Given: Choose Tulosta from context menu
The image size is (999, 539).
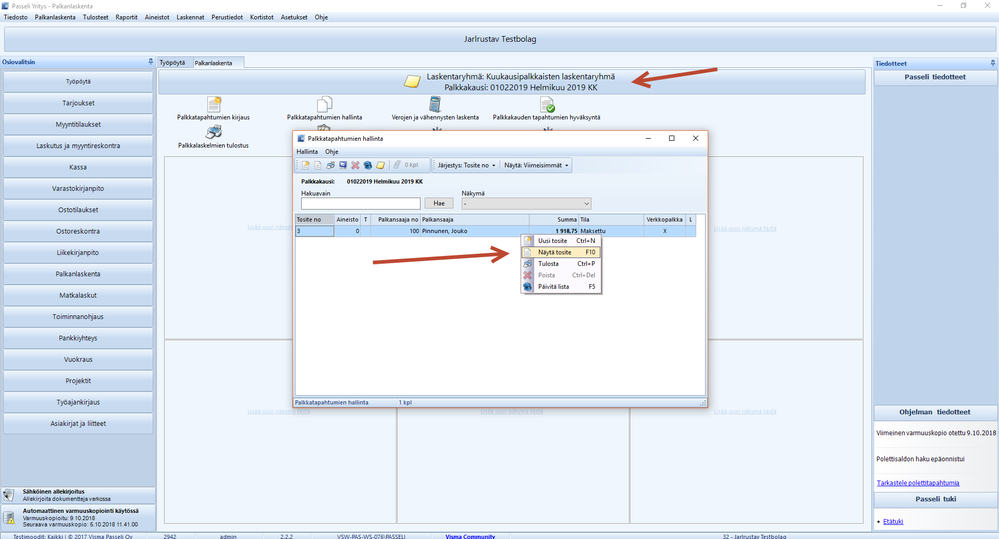Looking at the screenshot, I should [561, 264].
